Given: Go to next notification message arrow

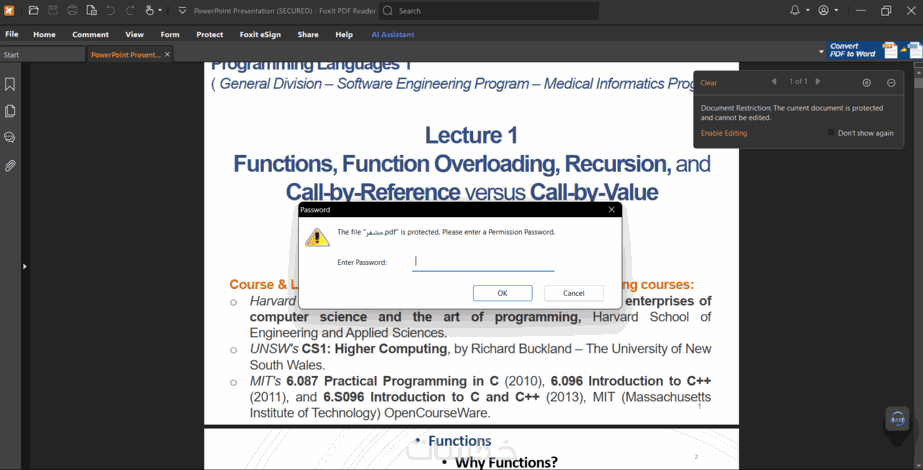Looking at the screenshot, I should (x=818, y=82).
